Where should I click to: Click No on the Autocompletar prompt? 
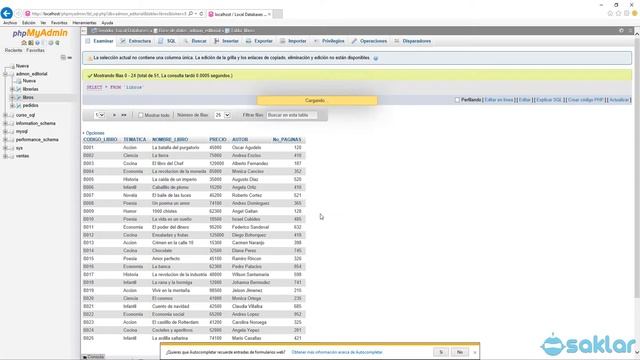[x=460, y=352]
